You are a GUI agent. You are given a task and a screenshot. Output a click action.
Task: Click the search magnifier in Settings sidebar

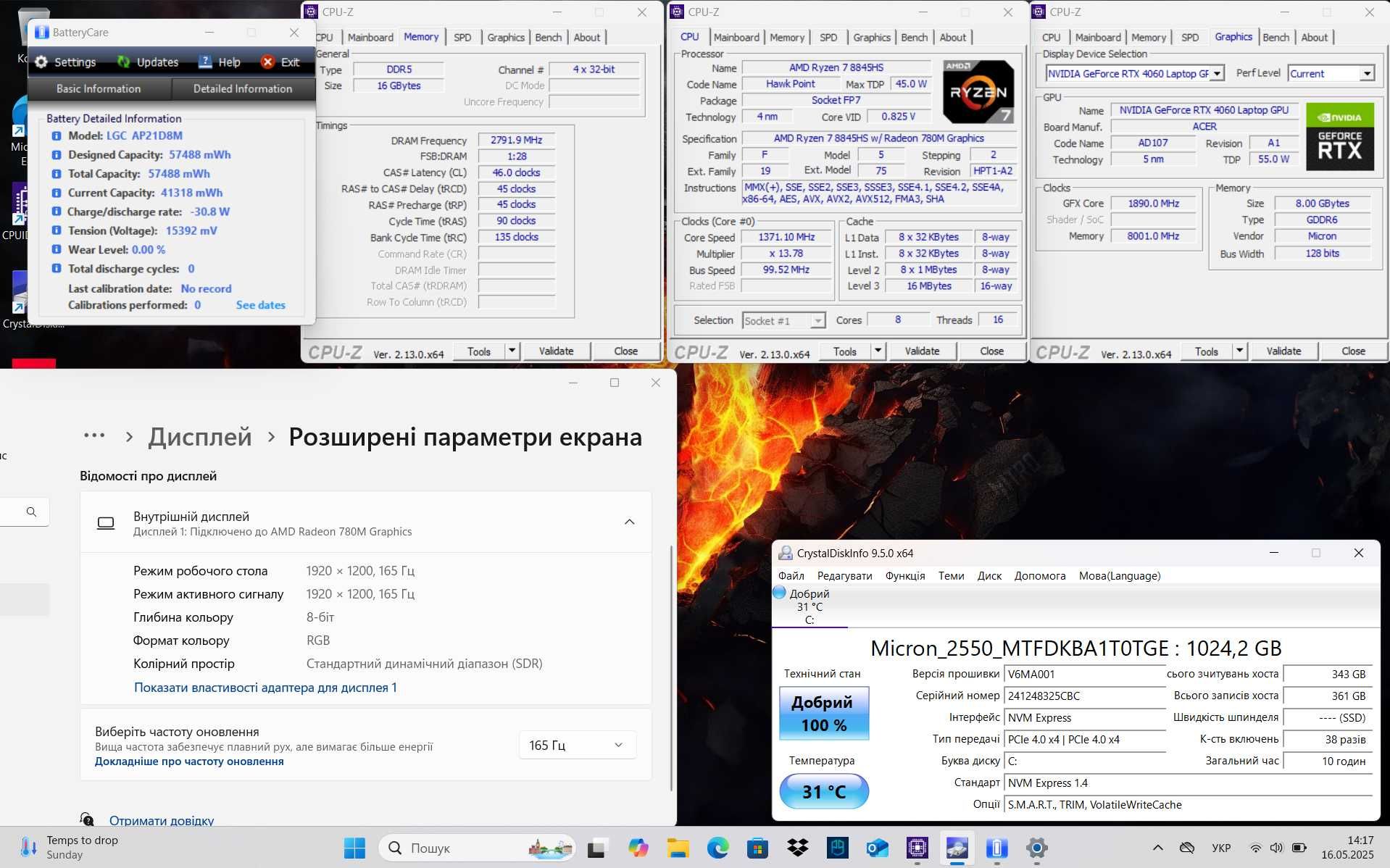(31, 512)
